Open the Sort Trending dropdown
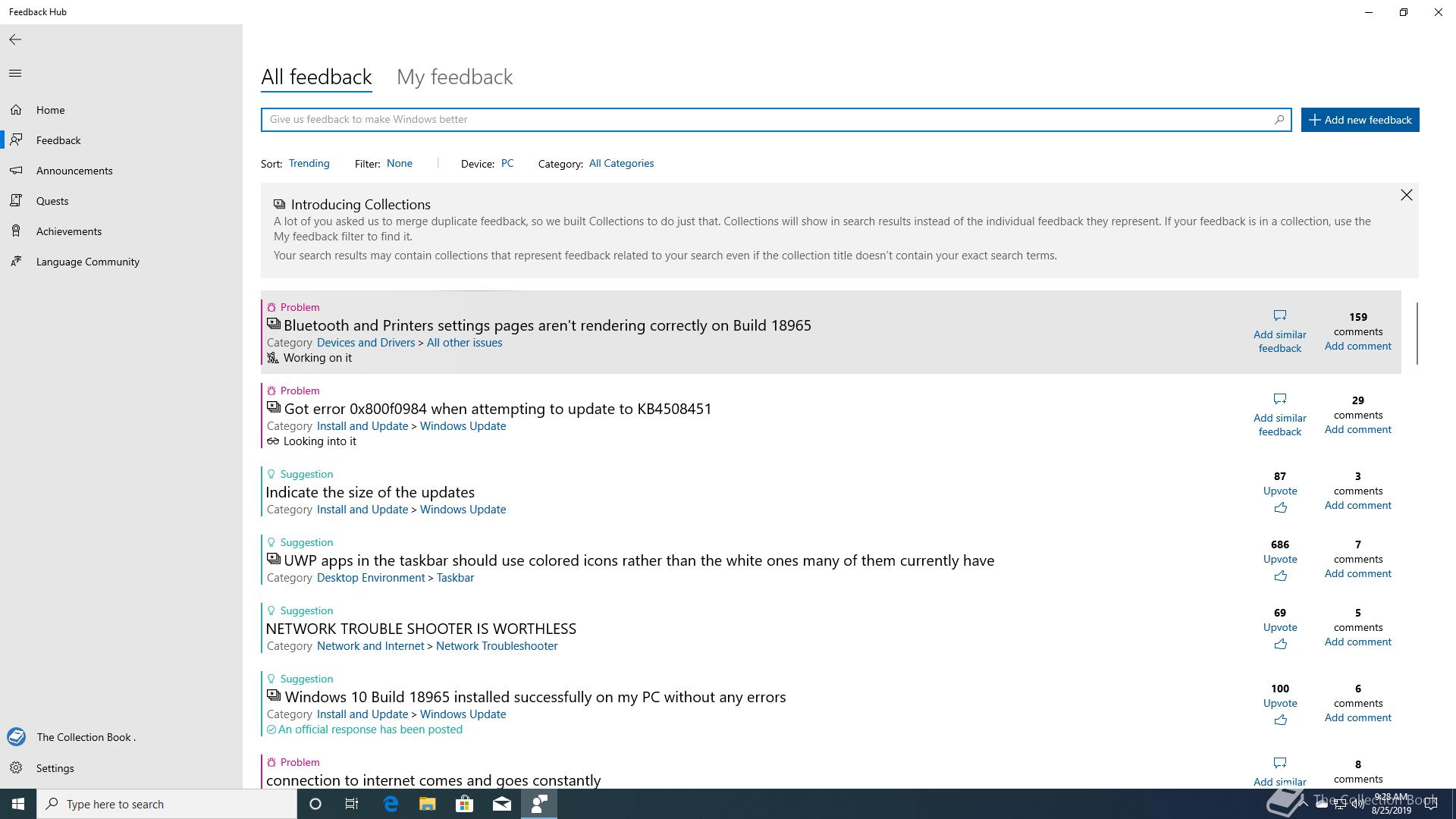 (x=309, y=163)
